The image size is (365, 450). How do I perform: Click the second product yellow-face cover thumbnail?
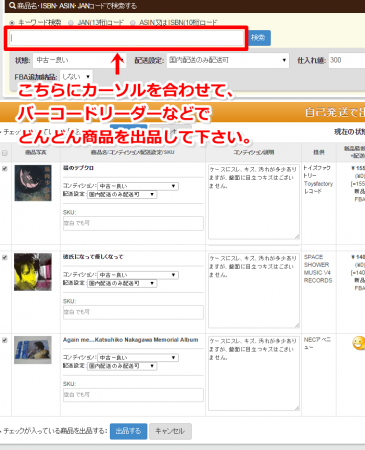tap(33, 272)
